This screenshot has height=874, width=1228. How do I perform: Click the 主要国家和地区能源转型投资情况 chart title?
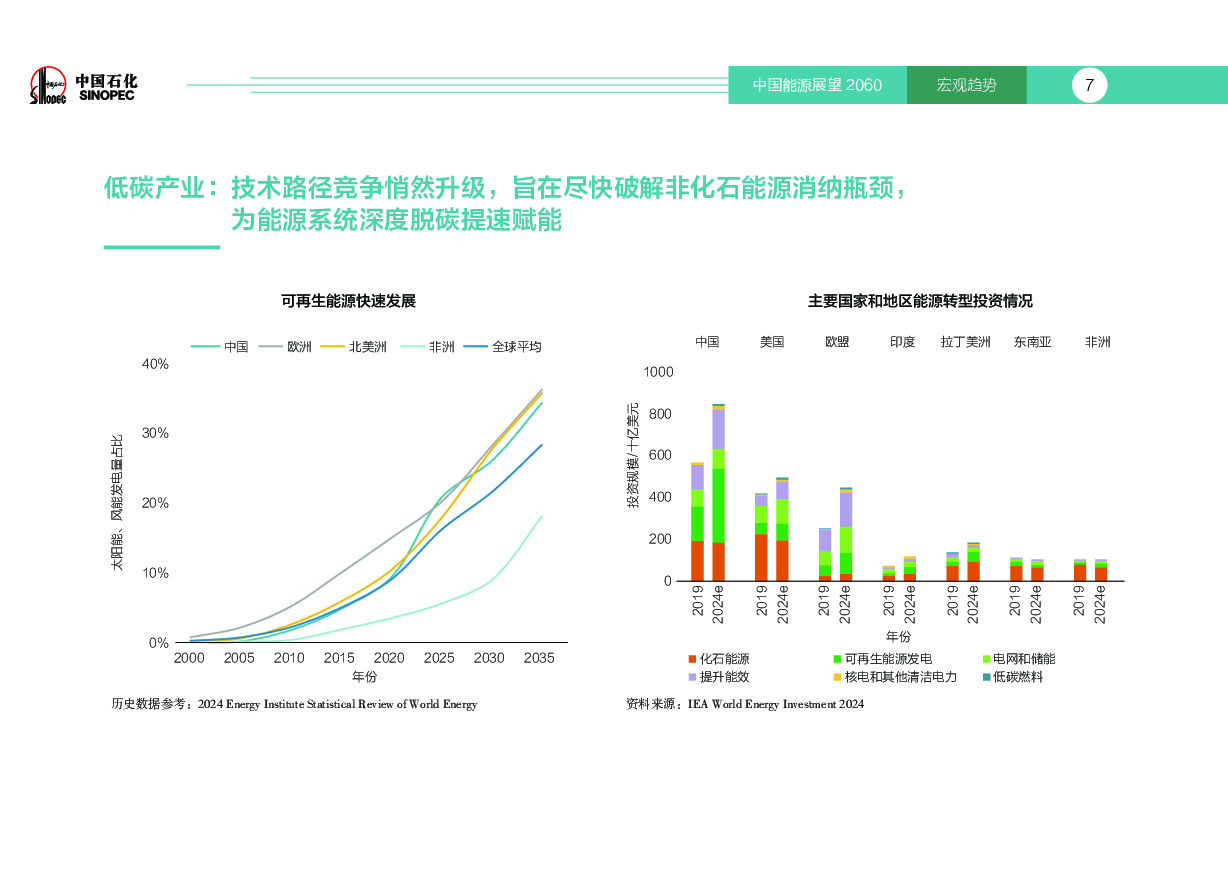pos(920,301)
